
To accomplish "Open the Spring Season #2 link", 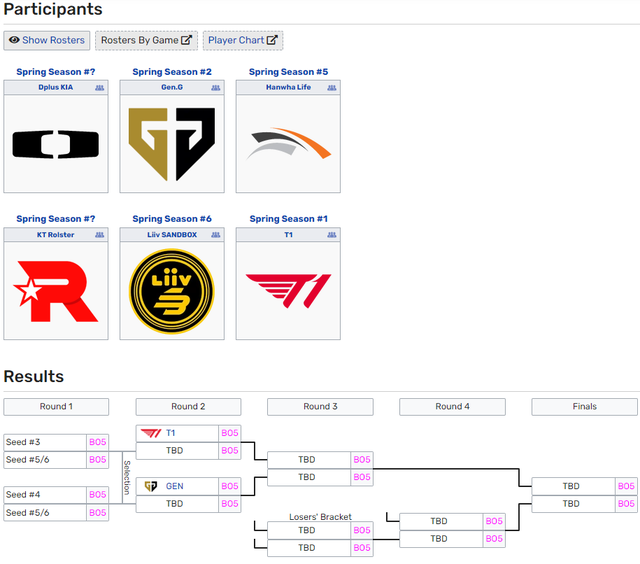I will [x=172, y=72].
